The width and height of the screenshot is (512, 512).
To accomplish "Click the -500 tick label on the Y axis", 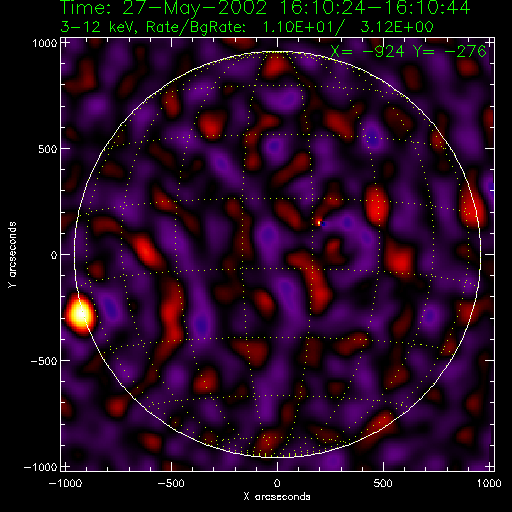I will (x=44, y=361).
